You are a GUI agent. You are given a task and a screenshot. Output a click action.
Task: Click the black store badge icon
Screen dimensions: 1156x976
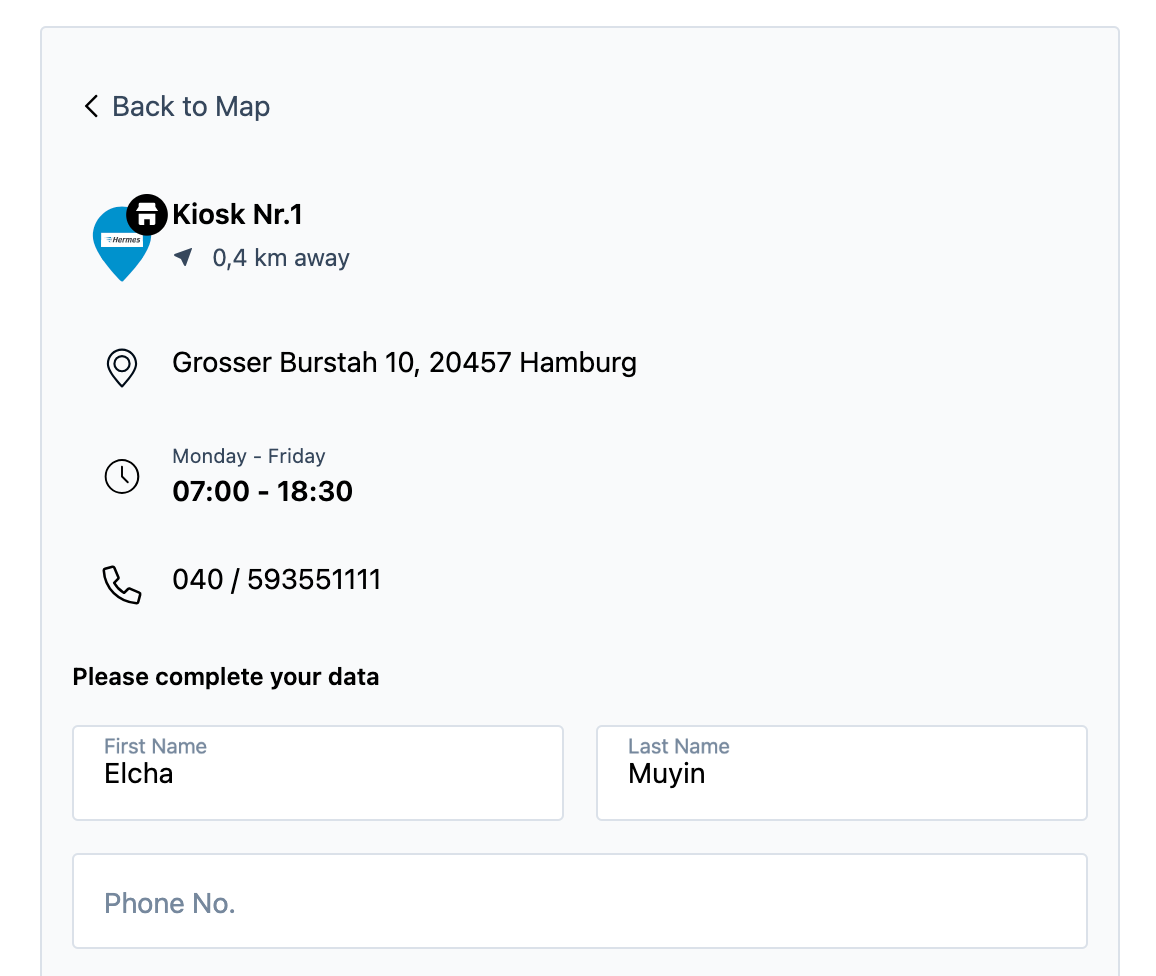tap(147, 214)
